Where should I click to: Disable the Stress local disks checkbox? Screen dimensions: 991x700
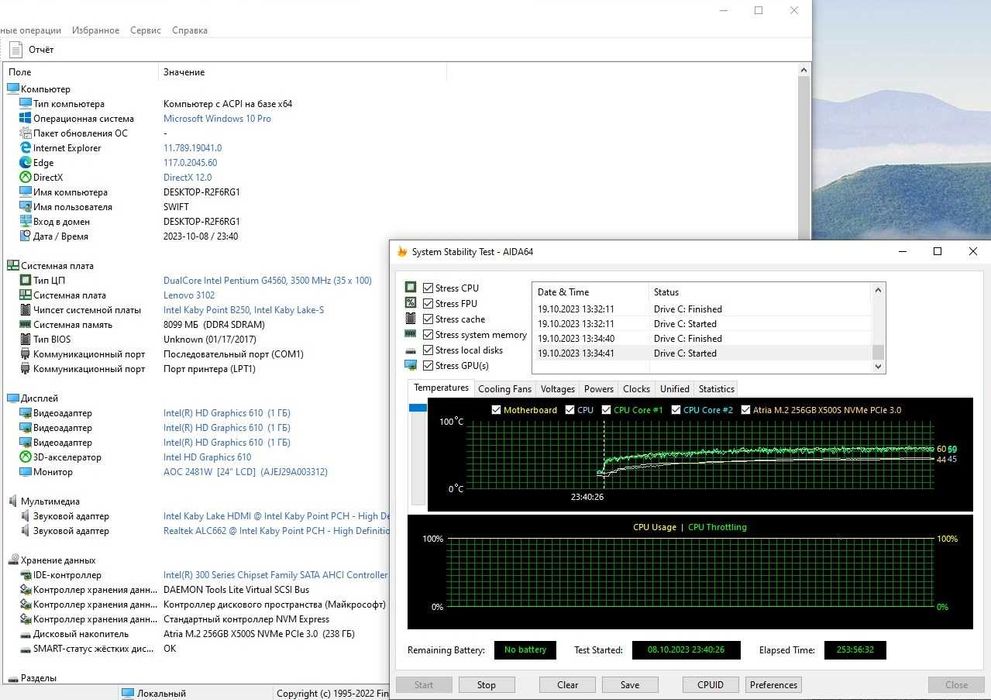pyautogui.click(x=428, y=350)
